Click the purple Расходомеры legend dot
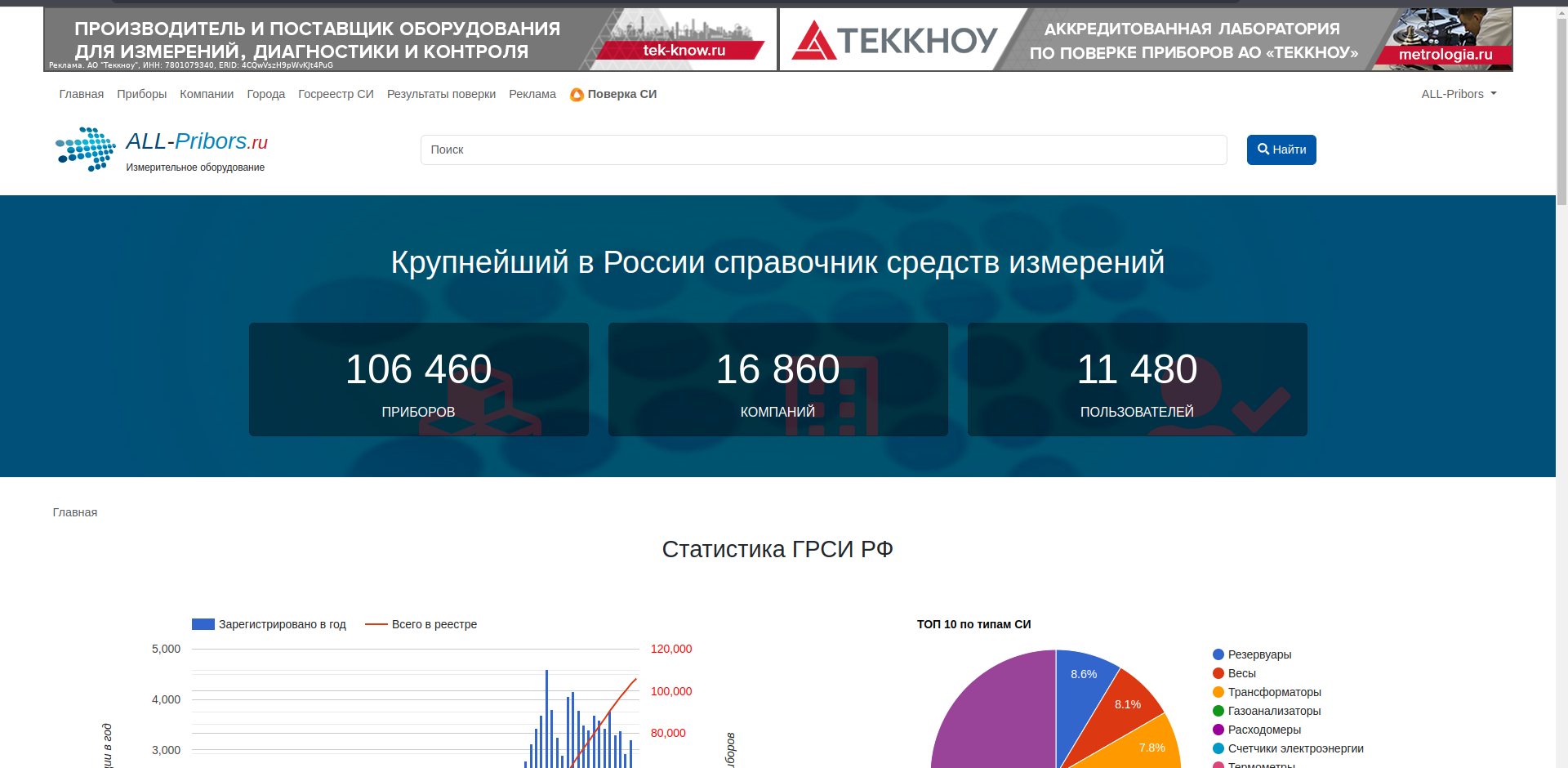 coord(1218,730)
